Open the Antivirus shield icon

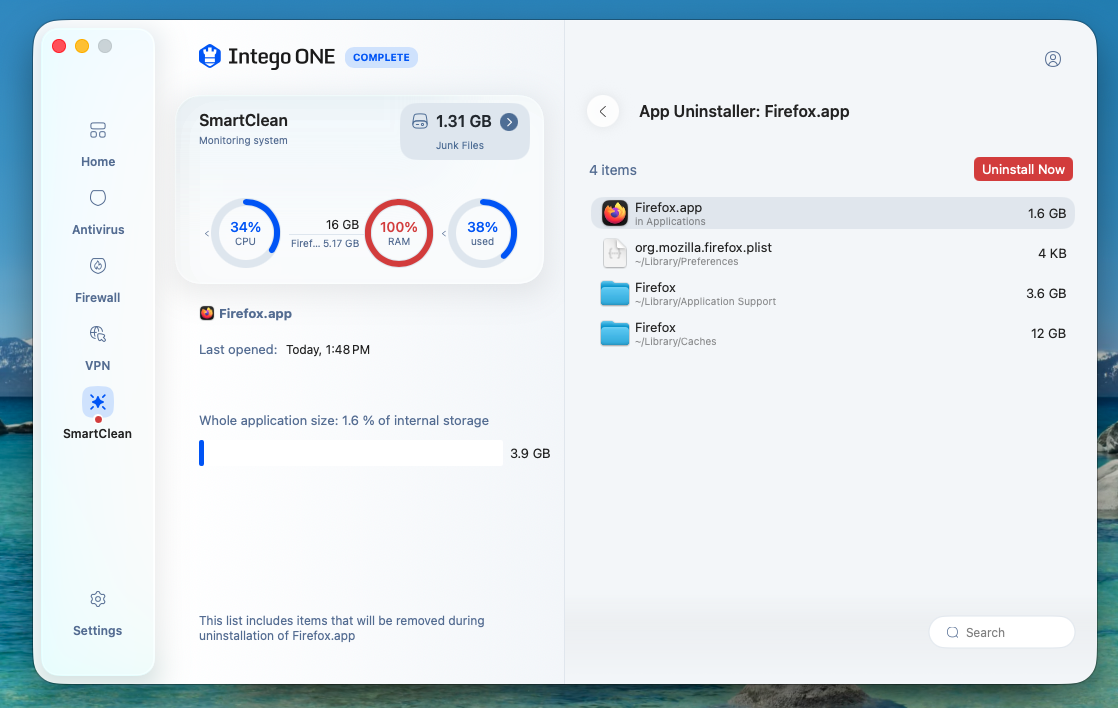(98, 197)
